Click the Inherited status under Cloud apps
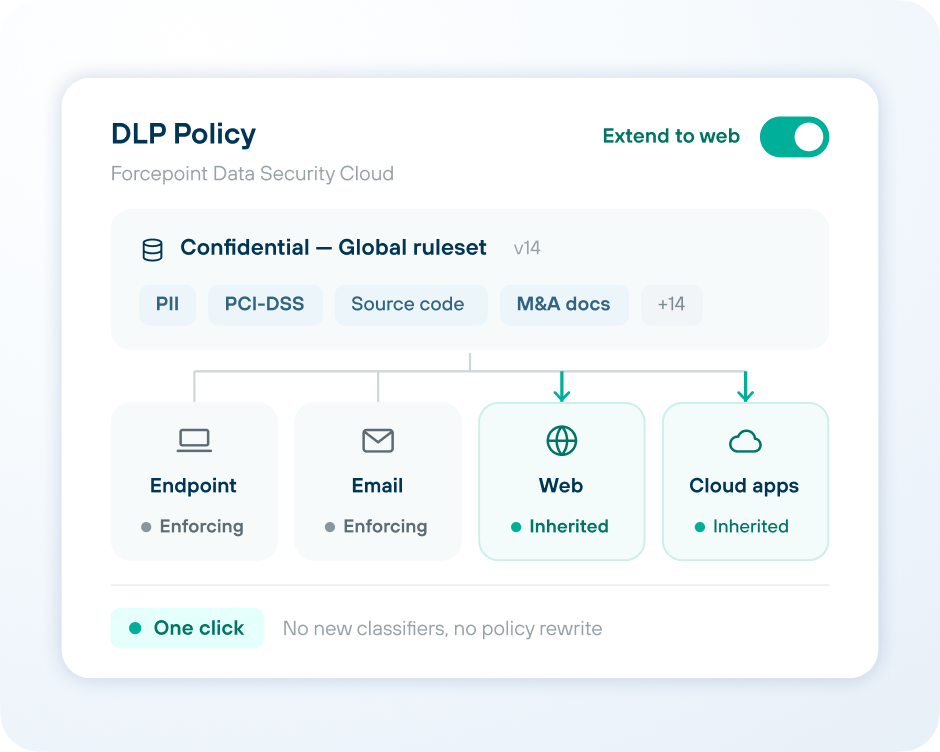 (x=742, y=527)
